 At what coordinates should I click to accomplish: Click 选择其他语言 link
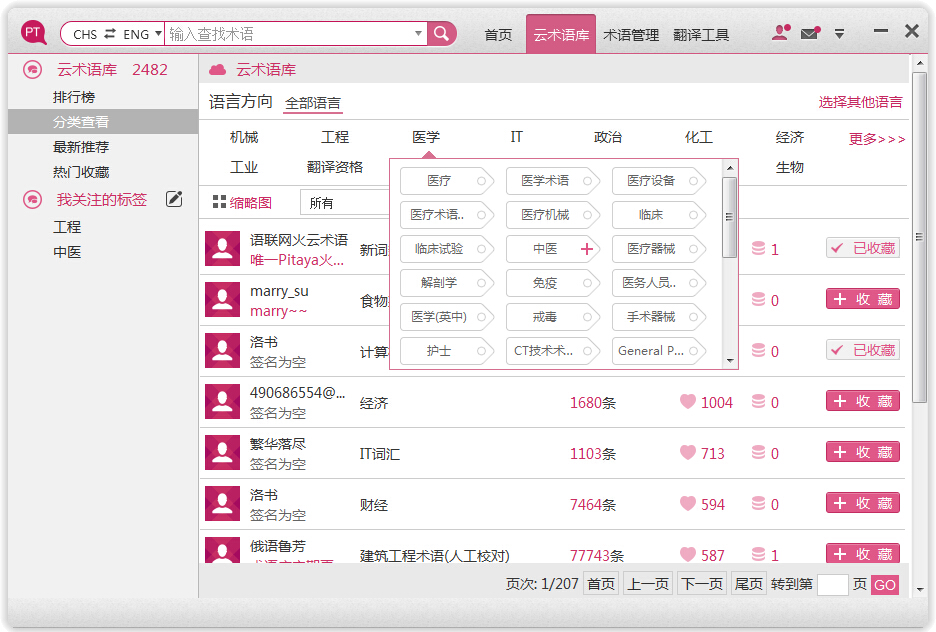[860, 102]
